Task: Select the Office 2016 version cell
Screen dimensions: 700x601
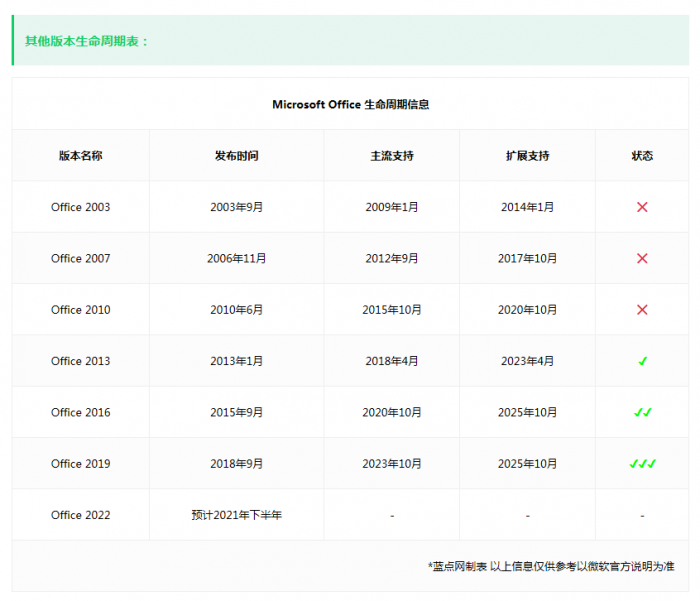Action: (x=80, y=413)
